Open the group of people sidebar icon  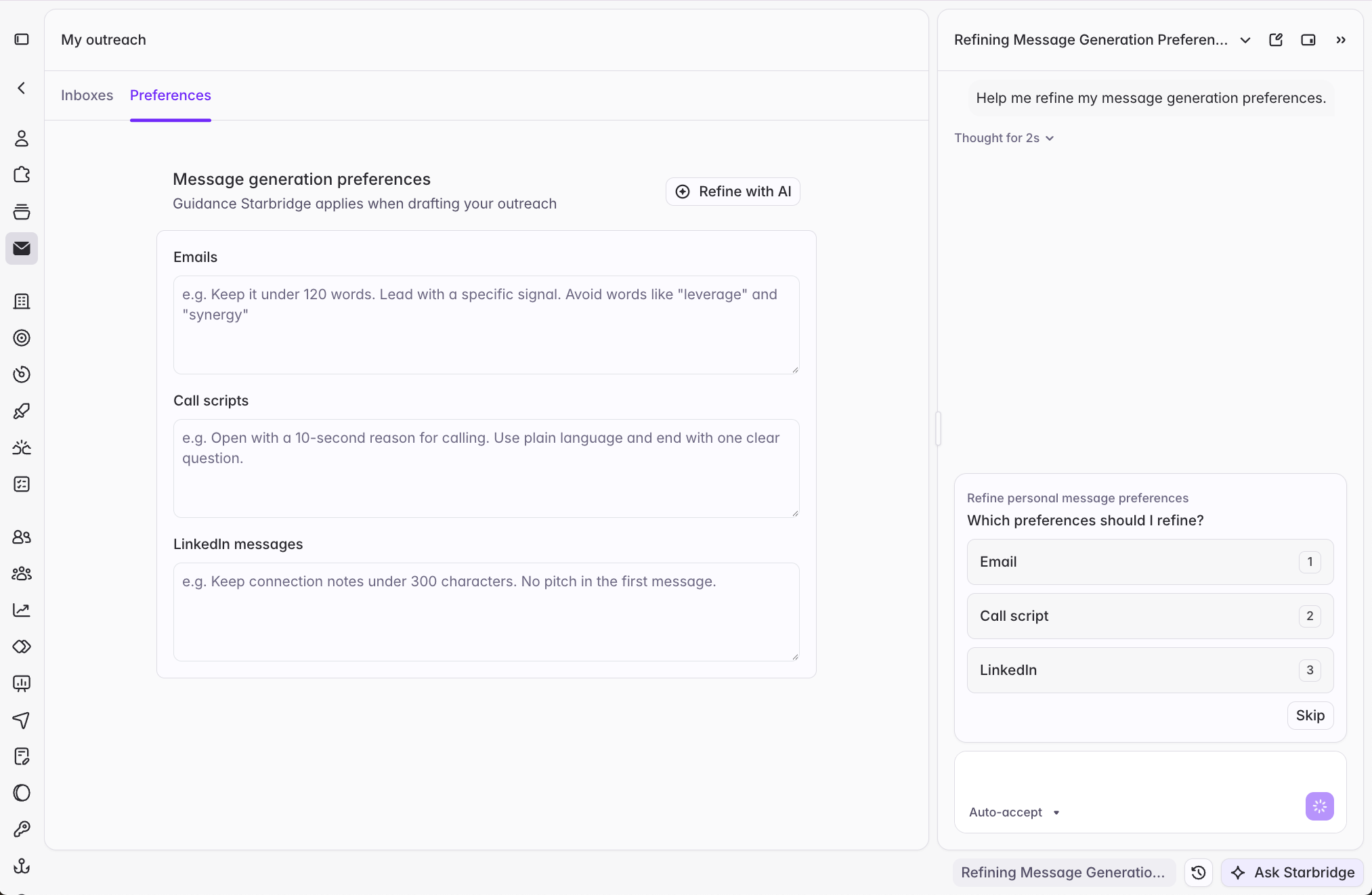pos(22,573)
